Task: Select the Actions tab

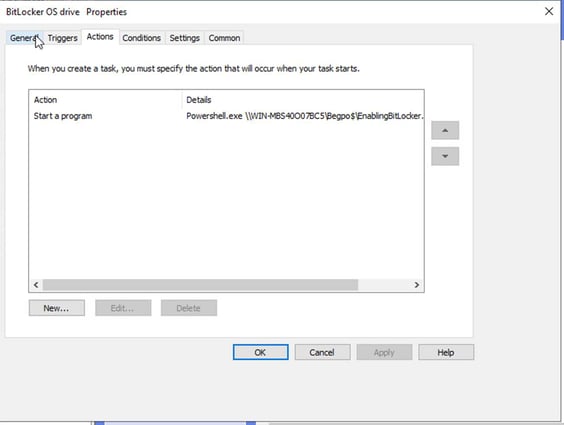Action: [x=100, y=37]
